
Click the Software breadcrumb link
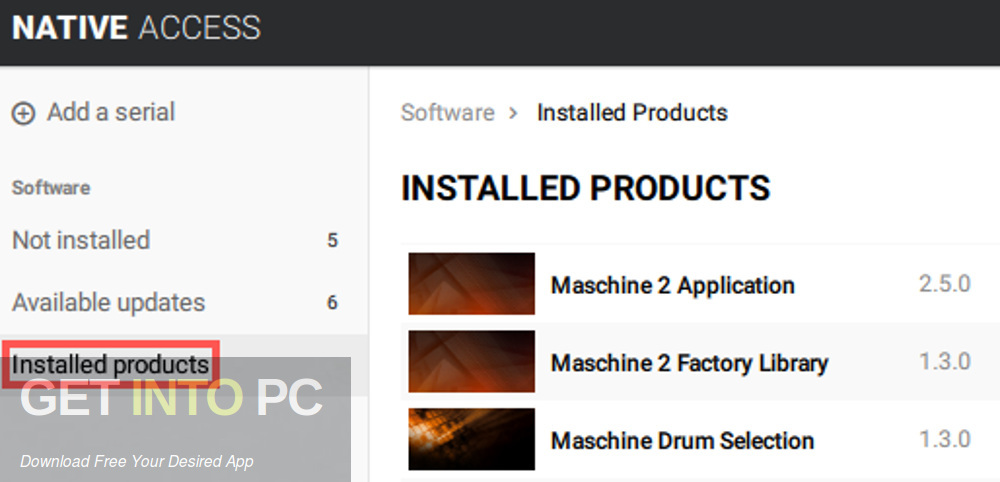click(x=447, y=113)
